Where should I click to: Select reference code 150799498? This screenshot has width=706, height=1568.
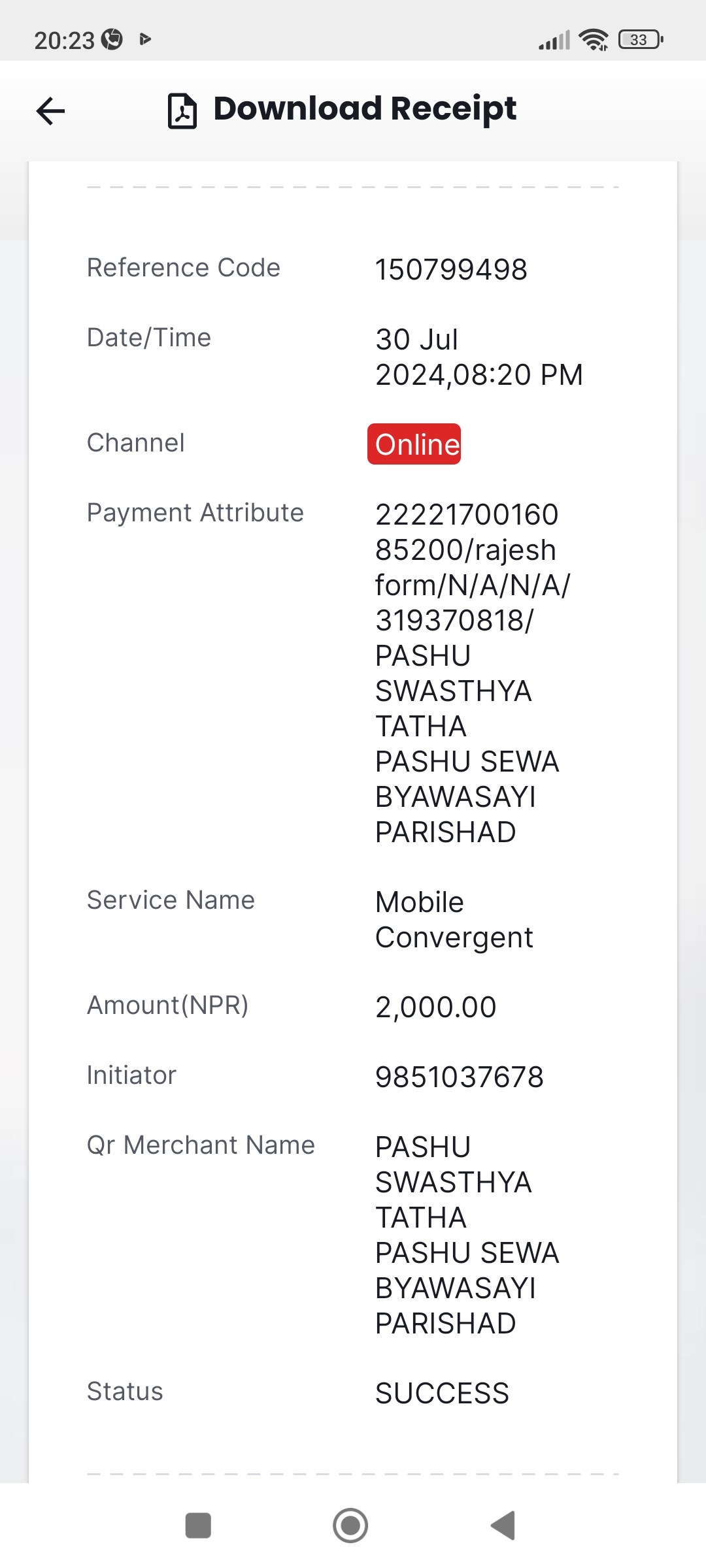pos(451,269)
